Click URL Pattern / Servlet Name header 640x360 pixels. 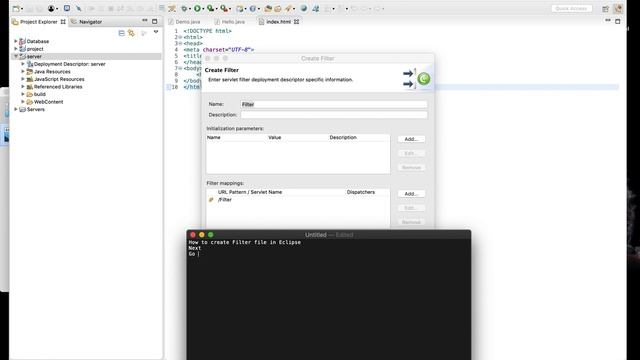pos(250,192)
